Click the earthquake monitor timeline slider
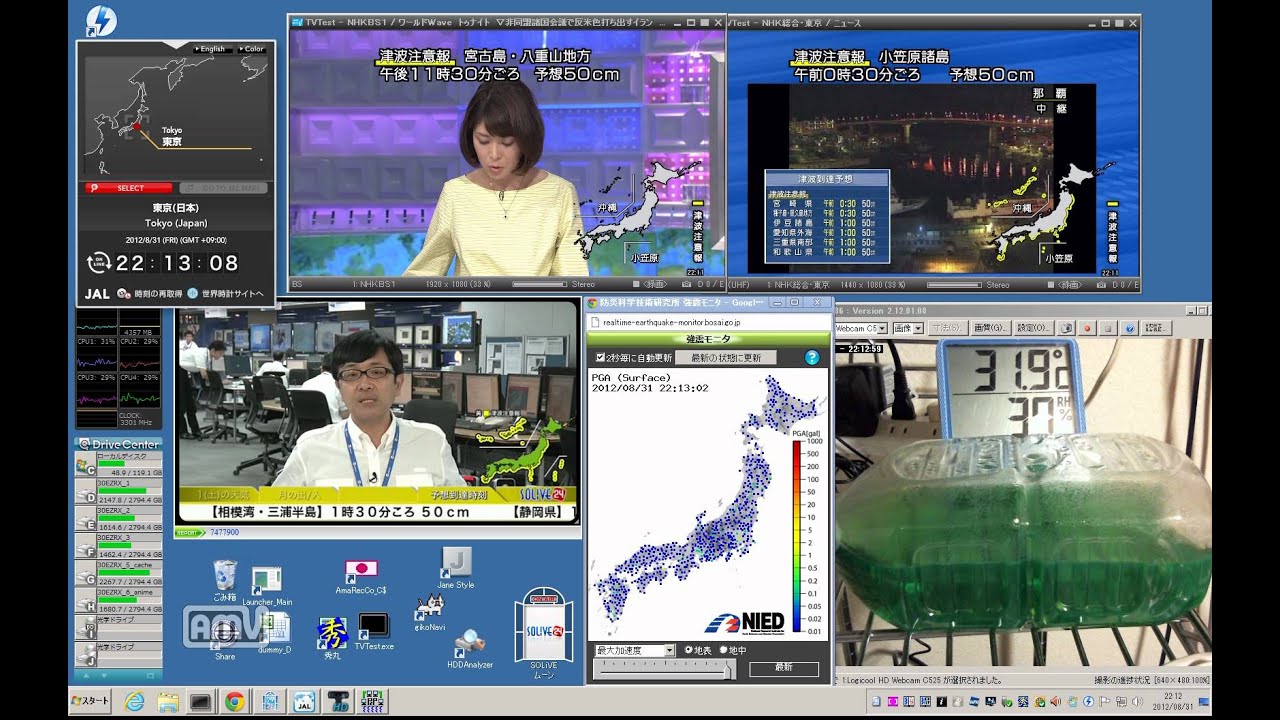This screenshot has width=1280, height=720. click(x=664, y=669)
